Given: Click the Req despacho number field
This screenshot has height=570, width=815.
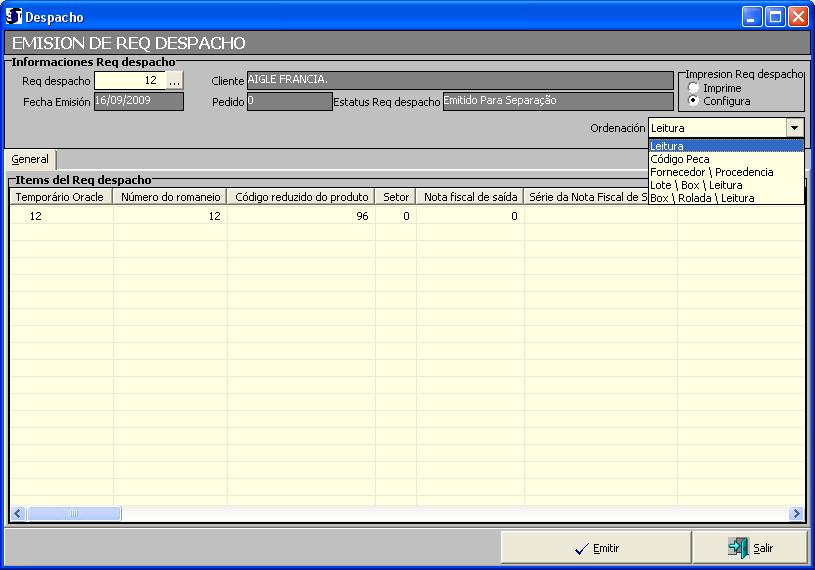Looking at the screenshot, I should (130, 81).
